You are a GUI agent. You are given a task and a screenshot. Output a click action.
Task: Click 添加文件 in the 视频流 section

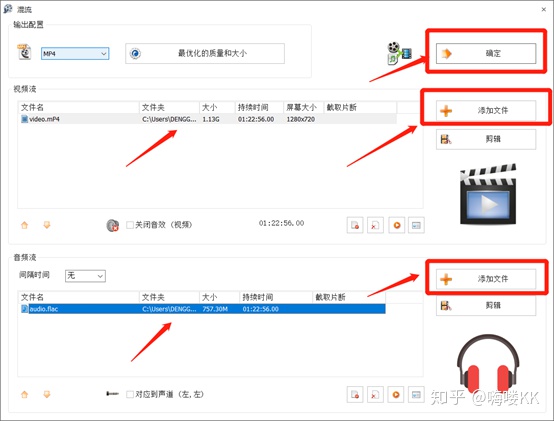(486, 111)
